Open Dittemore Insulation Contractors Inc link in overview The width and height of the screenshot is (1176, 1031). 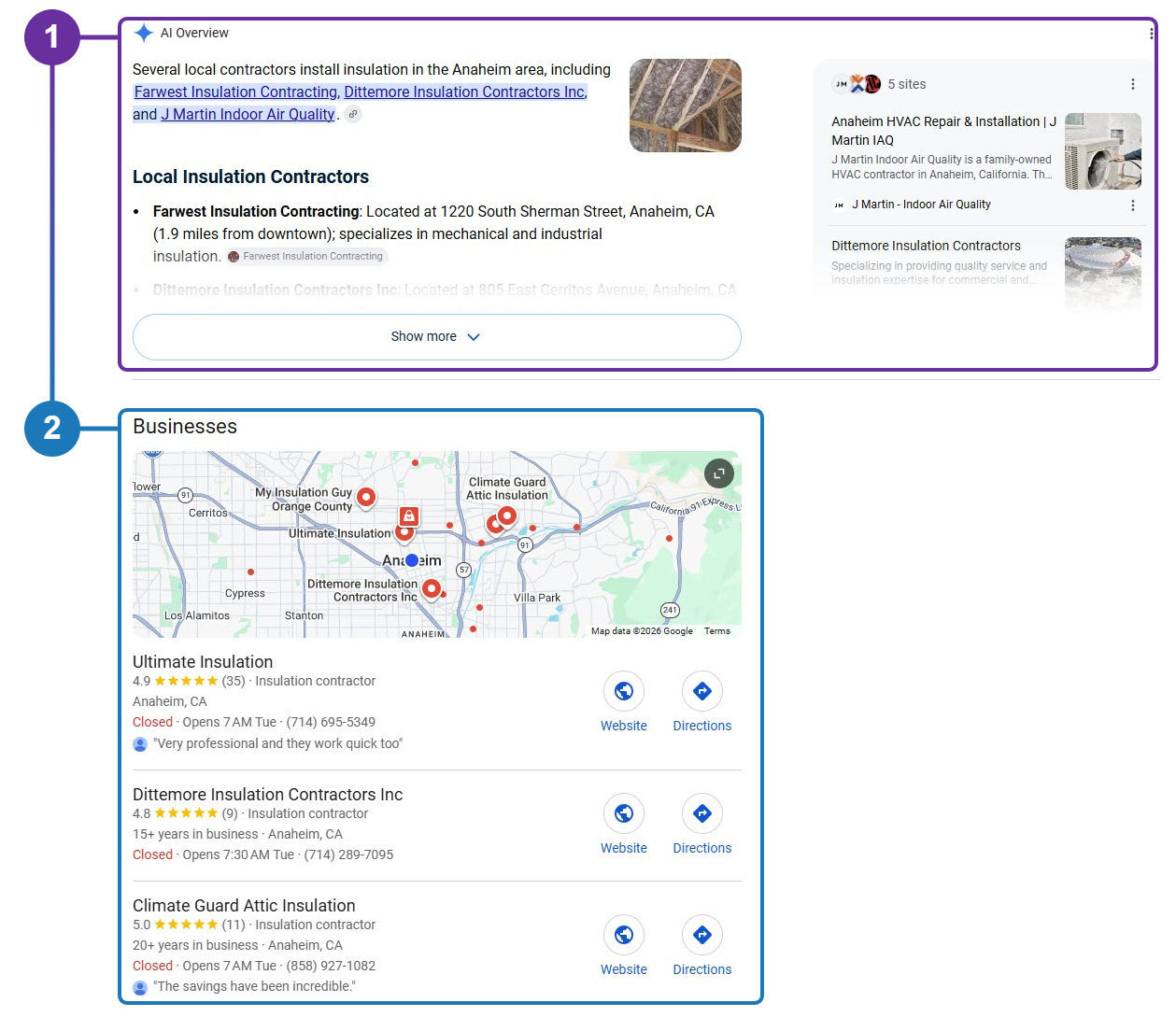click(465, 92)
